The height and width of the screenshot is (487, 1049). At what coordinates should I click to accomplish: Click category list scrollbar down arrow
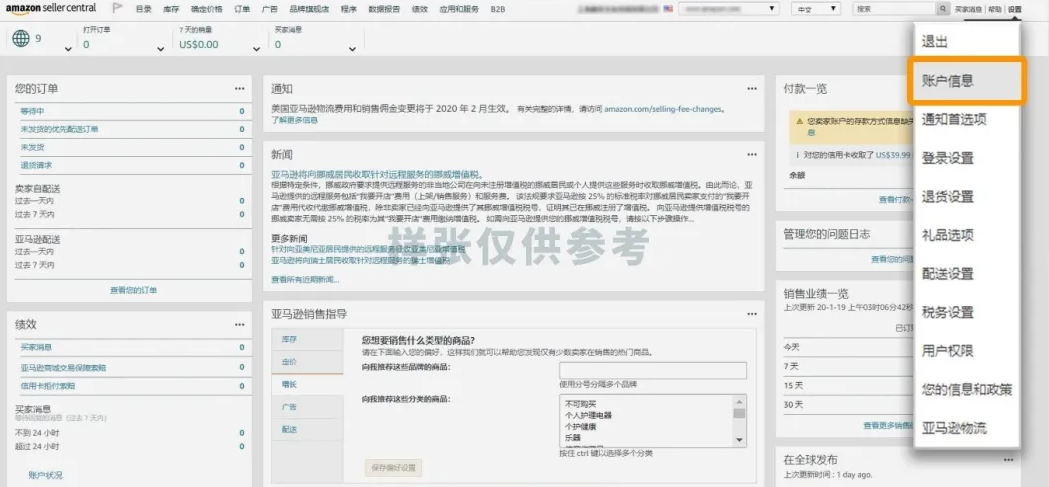click(x=739, y=440)
